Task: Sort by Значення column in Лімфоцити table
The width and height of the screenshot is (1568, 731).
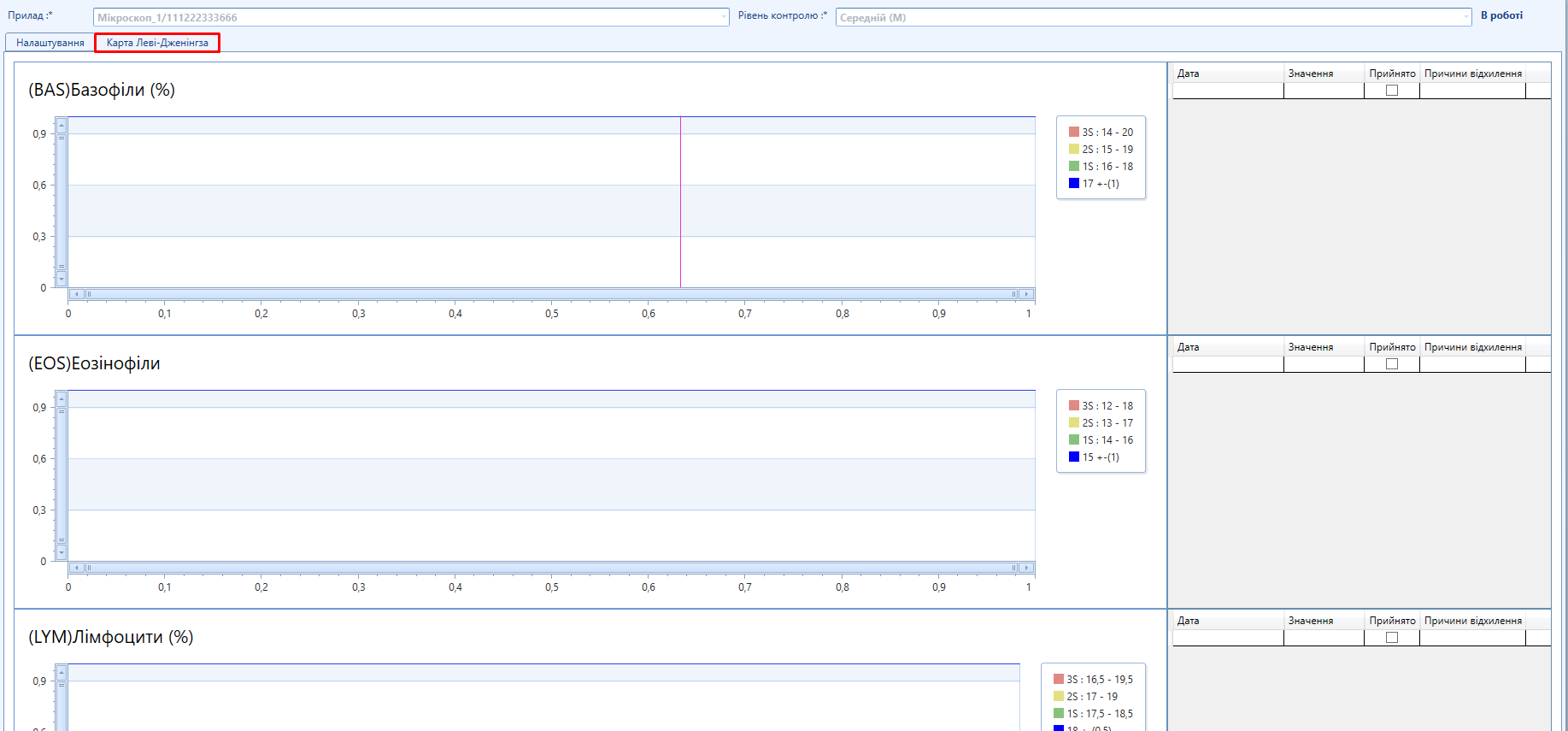Action: coord(1324,621)
